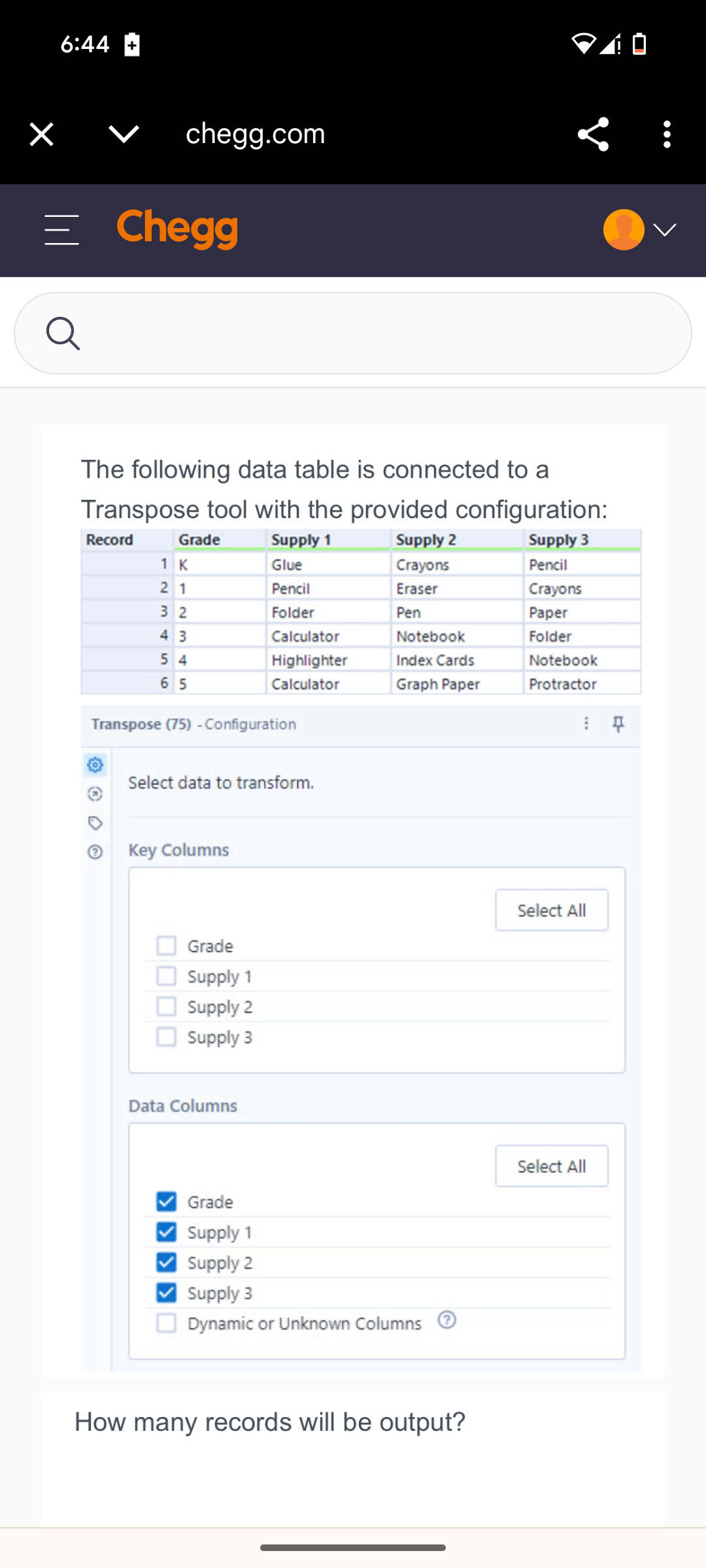Open the Transpose configuration gear settings
This screenshot has height=1568, width=706.
(95, 766)
